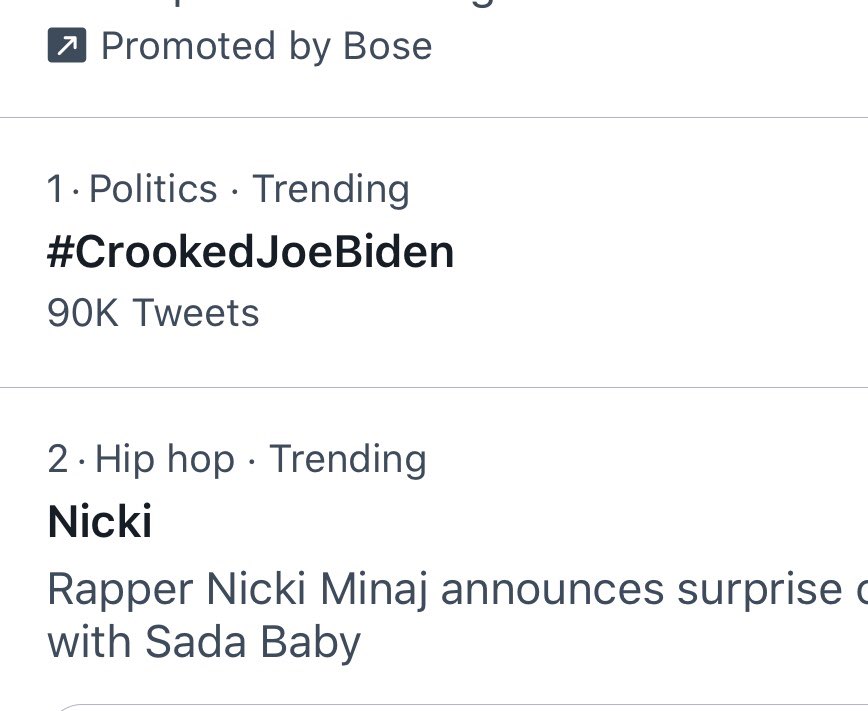Tap "Trending" in the Hip hop trend row
The width and height of the screenshot is (868, 711).
point(348,459)
